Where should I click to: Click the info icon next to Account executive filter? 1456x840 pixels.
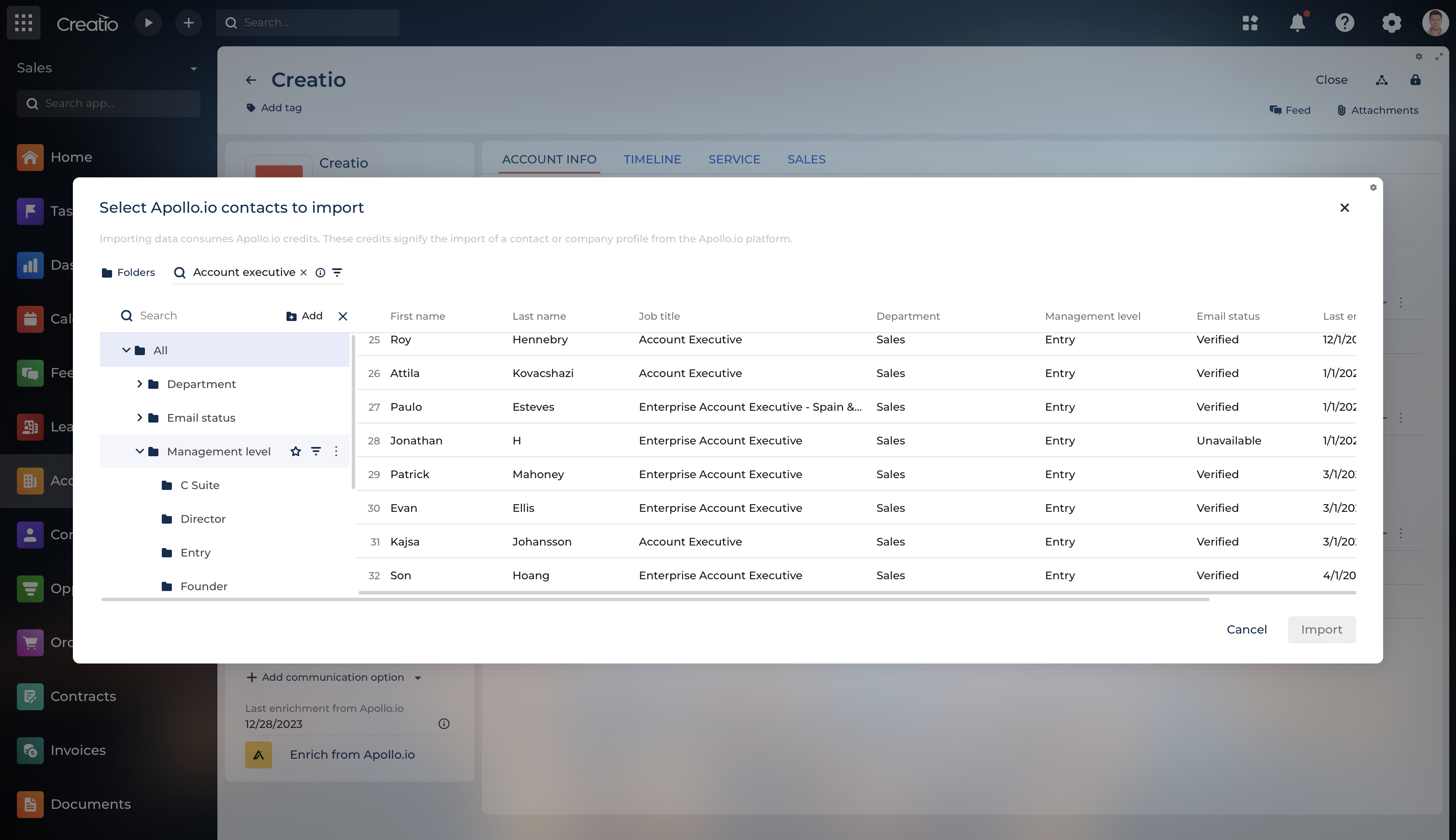pos(321,272)
